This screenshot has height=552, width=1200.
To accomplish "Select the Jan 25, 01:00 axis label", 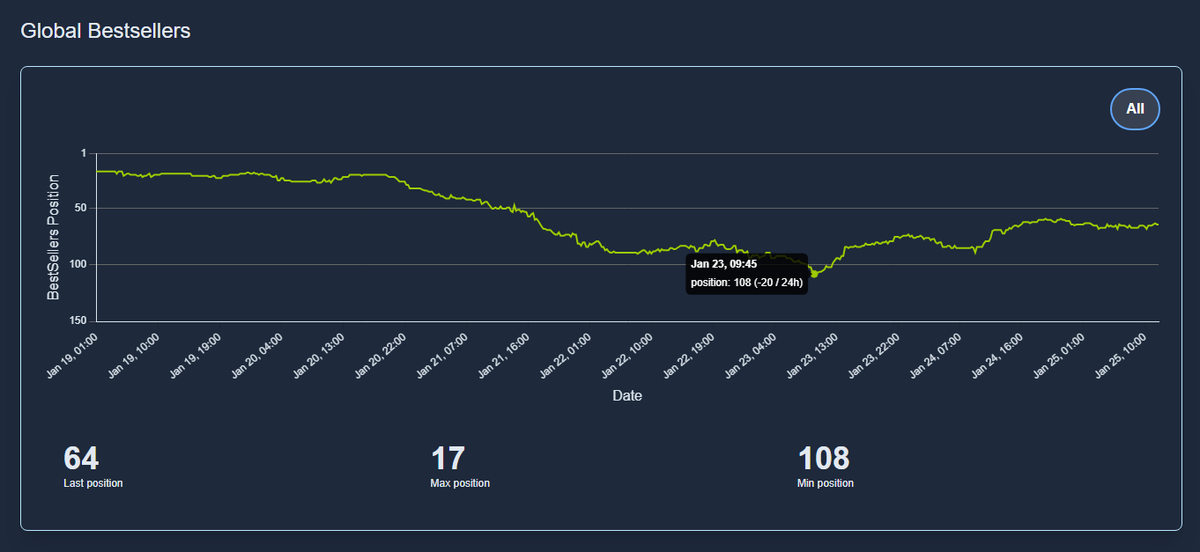I will [1060, 354].
